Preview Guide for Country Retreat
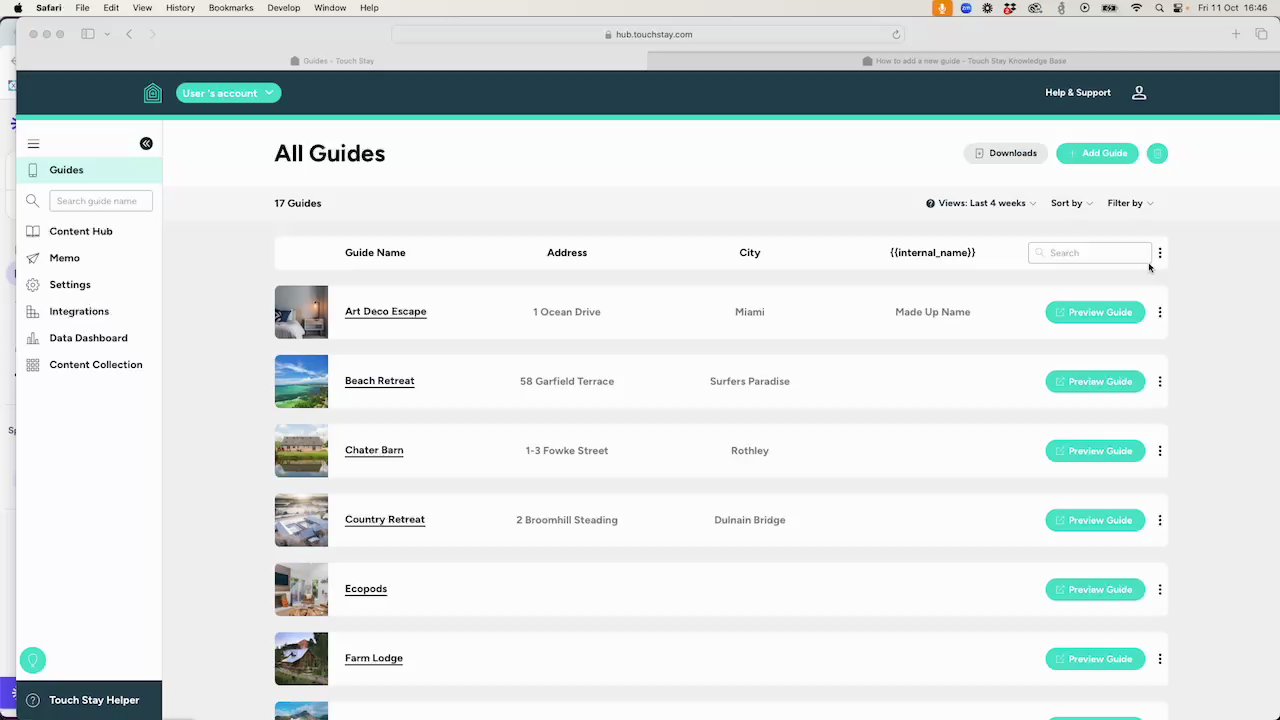Screen dimensions: 1280x720 pyautogui.click(x=1095, y=520)
